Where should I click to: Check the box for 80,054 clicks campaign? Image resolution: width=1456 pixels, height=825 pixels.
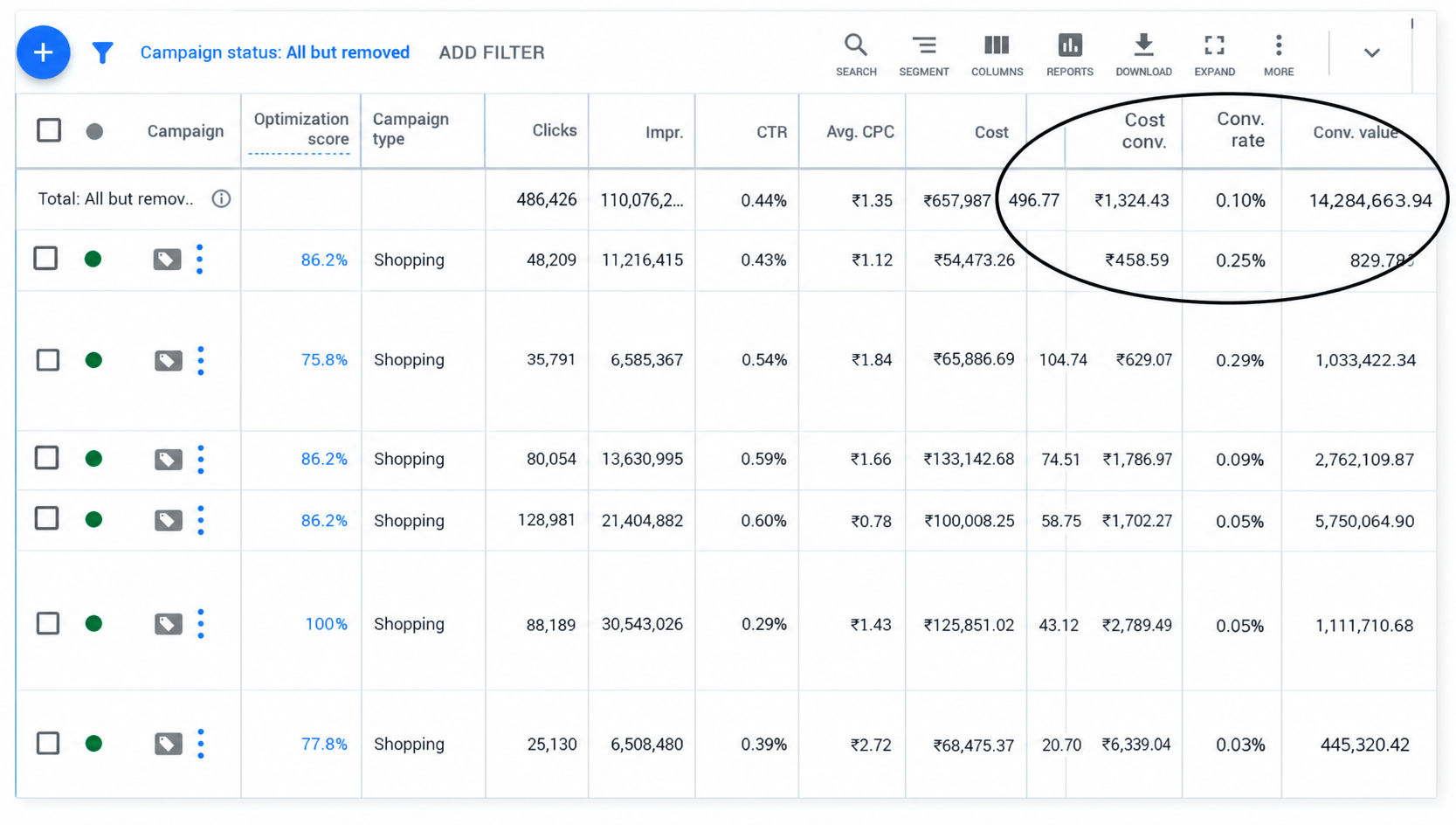[47, 458]
